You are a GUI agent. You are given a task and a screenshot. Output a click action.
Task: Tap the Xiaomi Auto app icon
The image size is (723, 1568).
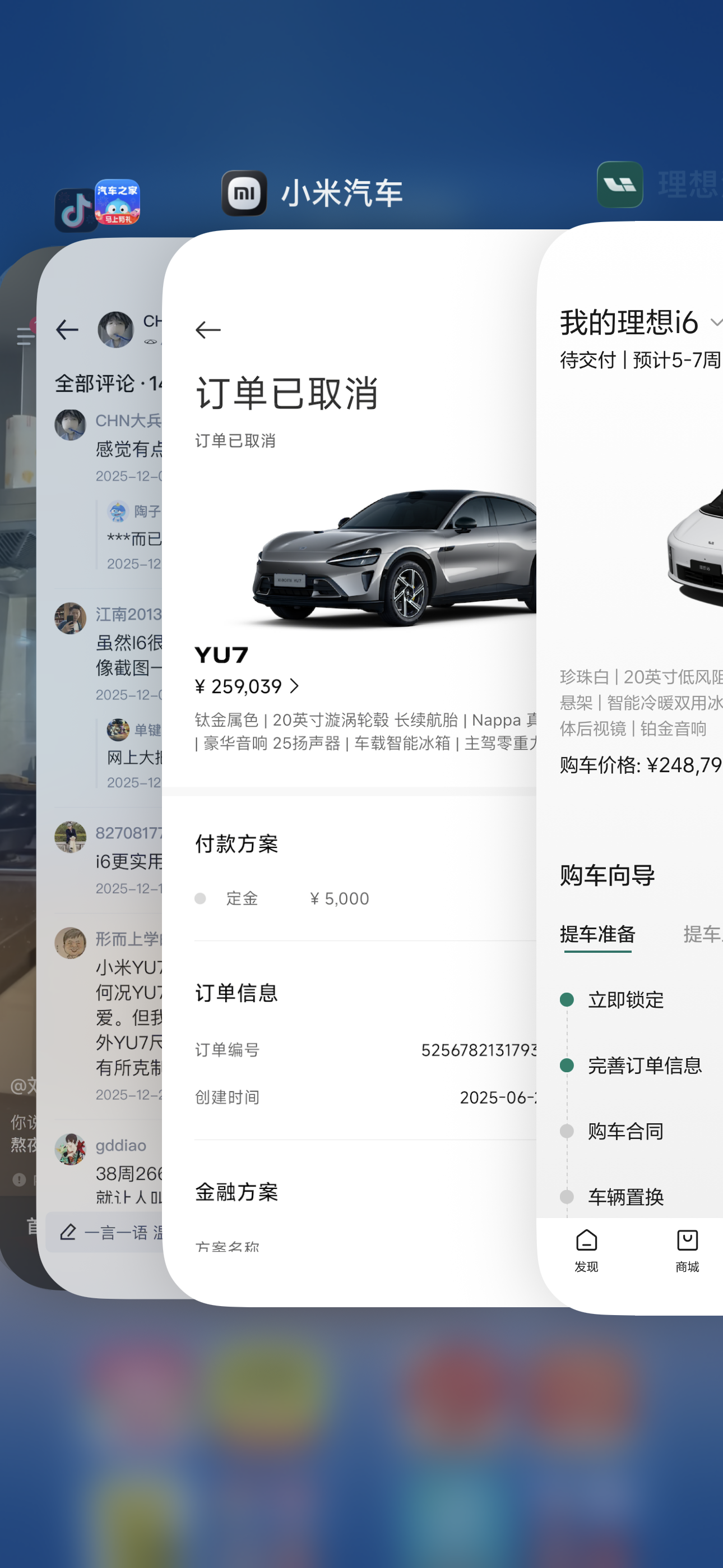[x=244, y=193]
